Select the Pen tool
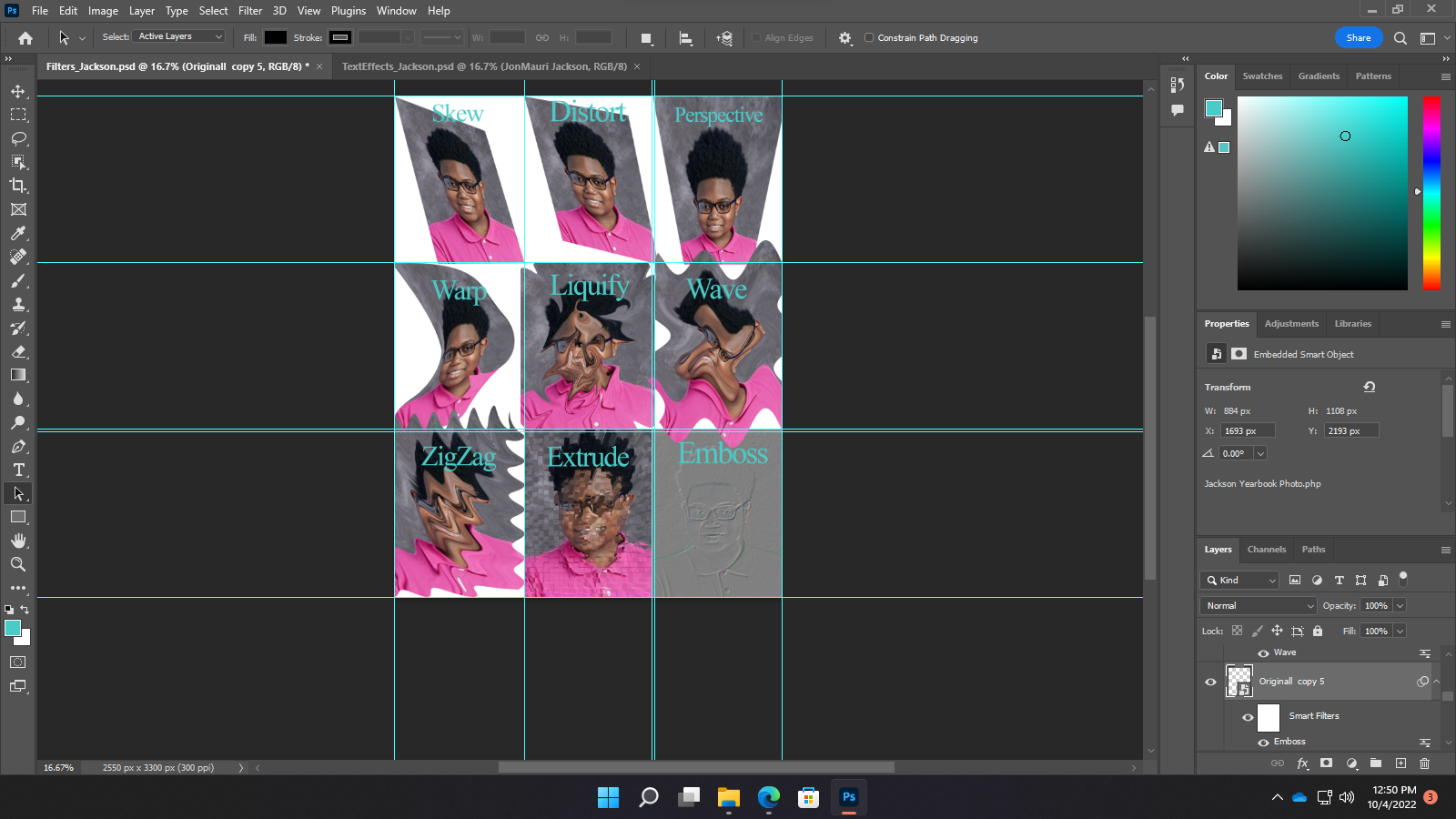Image resolution: width=1456 pixels, height=819 pixels. pyautogui.click(x=18, y=446)
